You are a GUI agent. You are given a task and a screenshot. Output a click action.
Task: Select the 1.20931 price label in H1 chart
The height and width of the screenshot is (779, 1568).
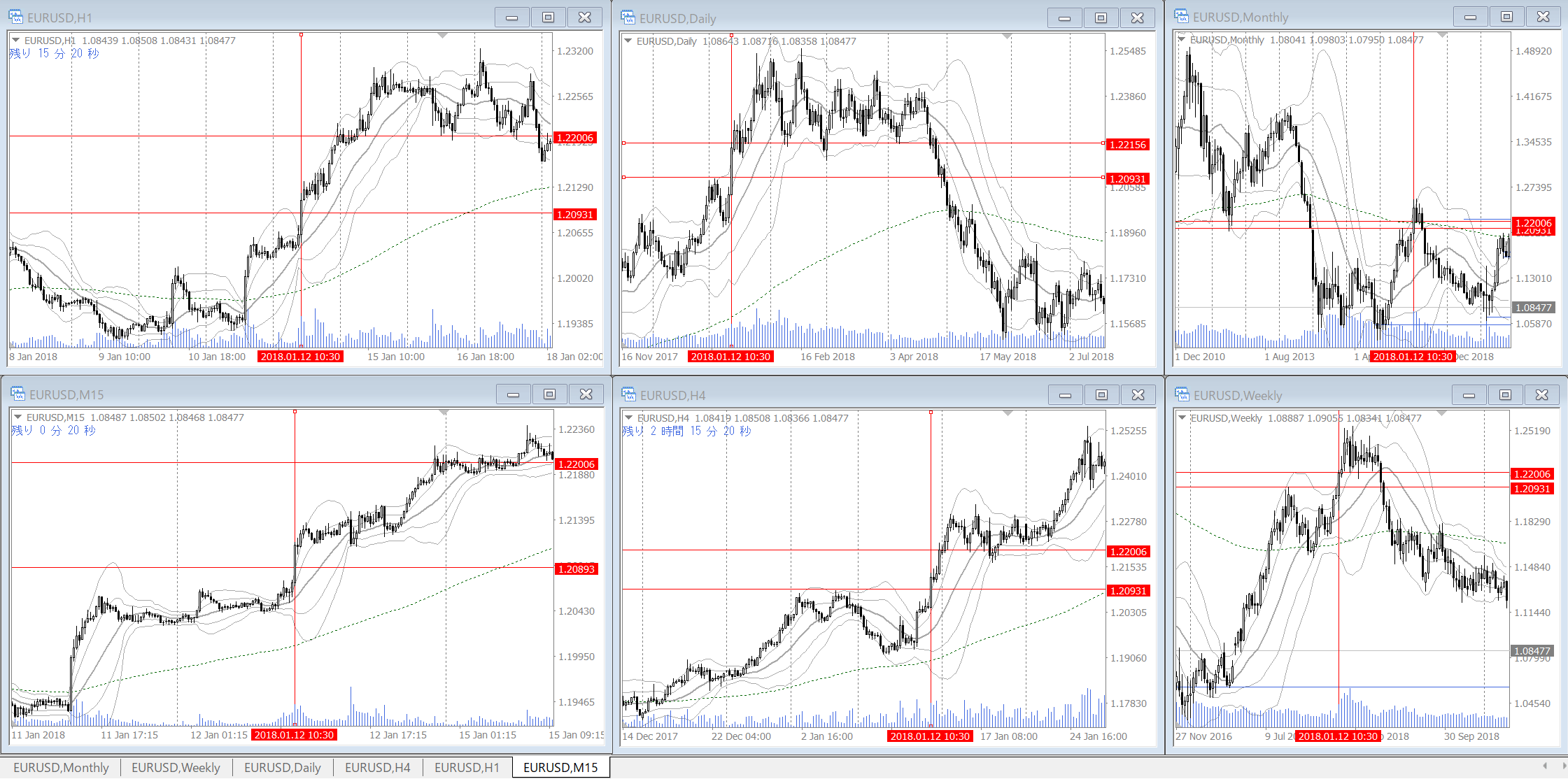pos(574,215)
